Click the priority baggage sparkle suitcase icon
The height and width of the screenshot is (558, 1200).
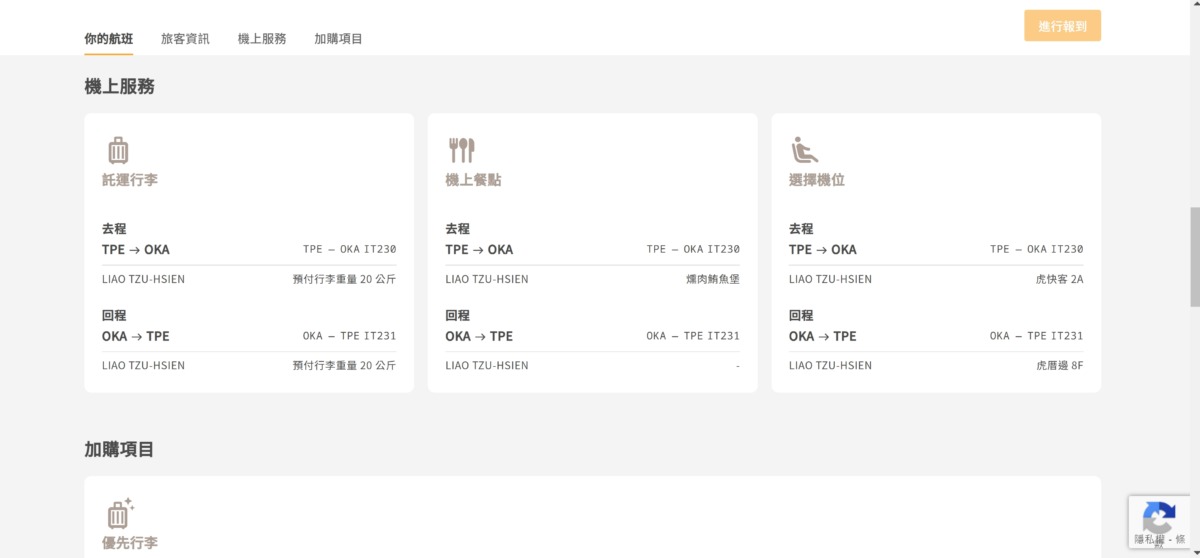coord(120,513)
